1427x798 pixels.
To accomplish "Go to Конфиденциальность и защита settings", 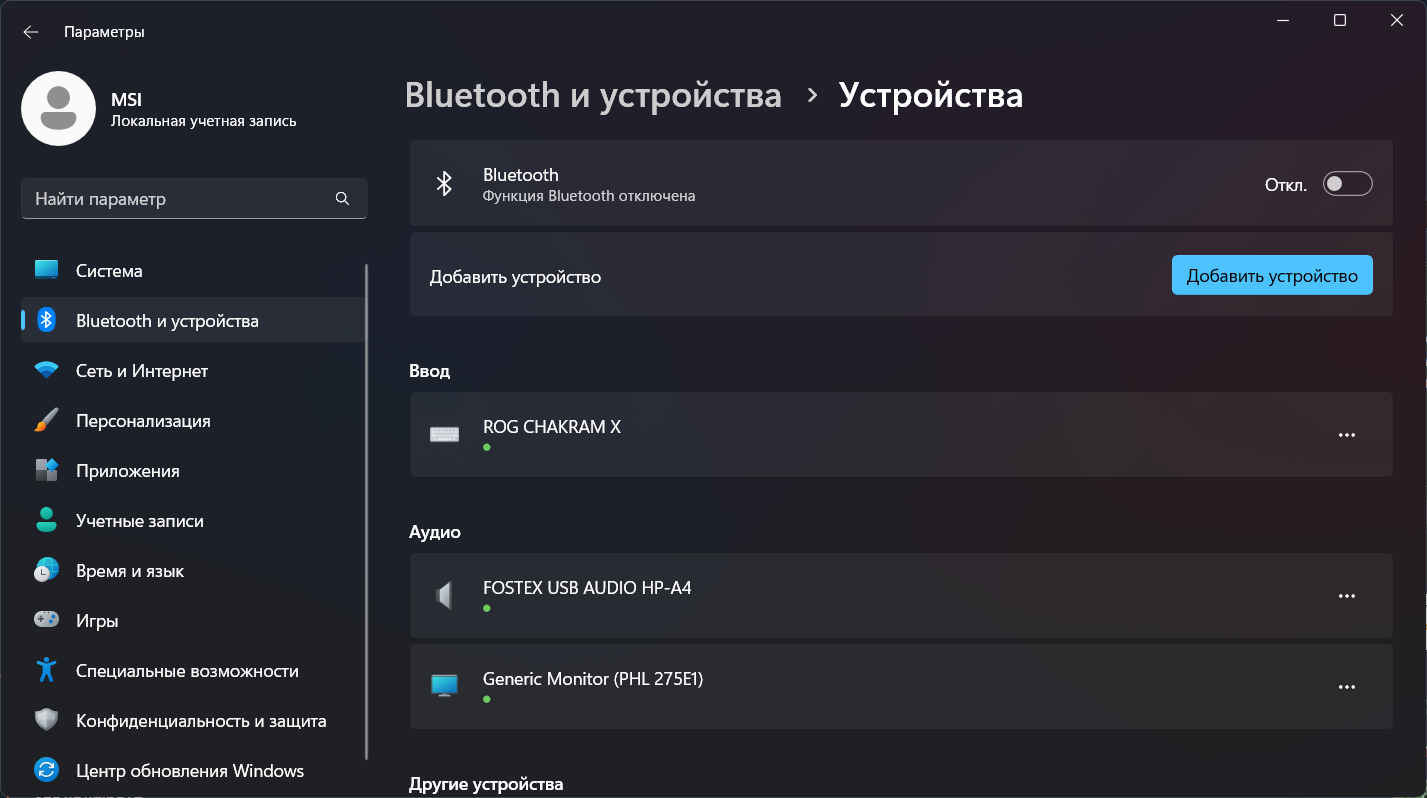I will coord(193,721).
